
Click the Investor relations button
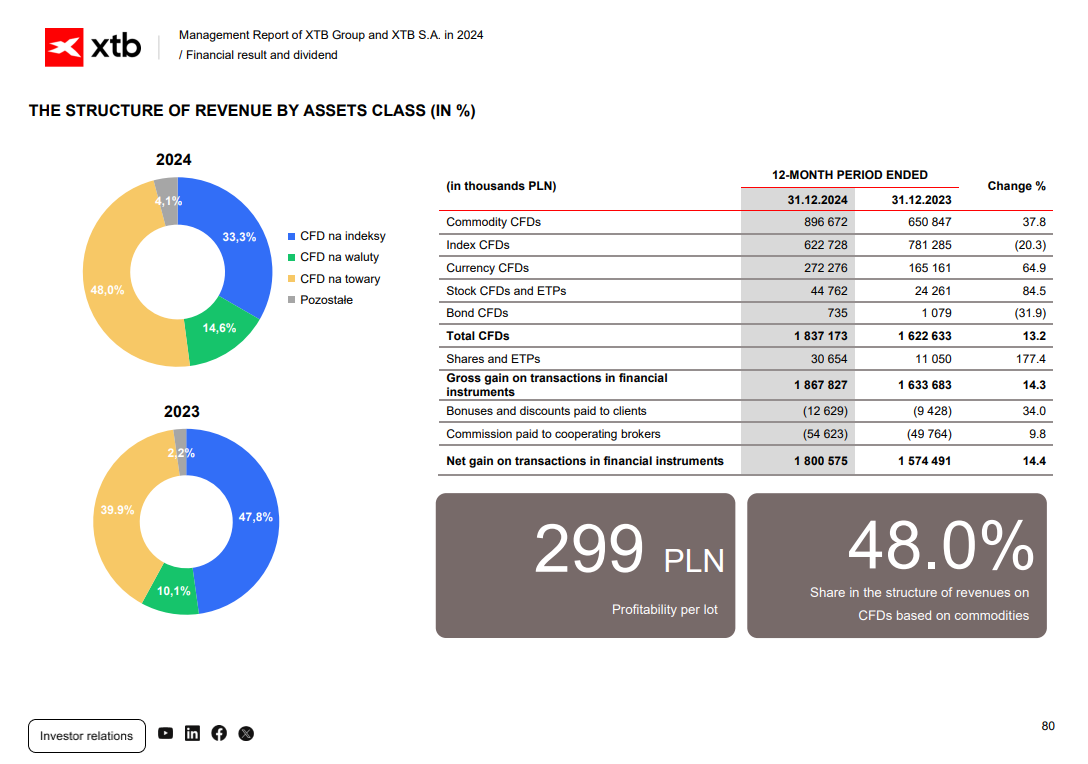pos(87,736)
